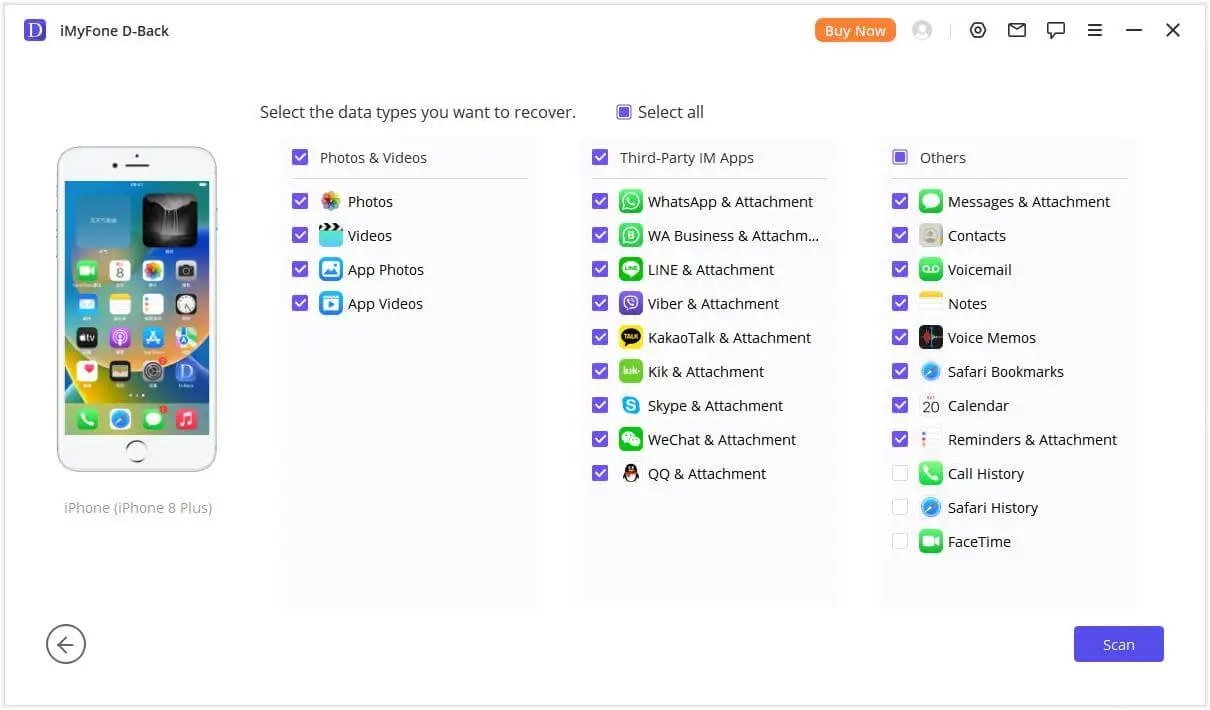Click the iPhone 8 Plus device image
Viewport: 1210px width, 710px height.
[x=136, y=309]
